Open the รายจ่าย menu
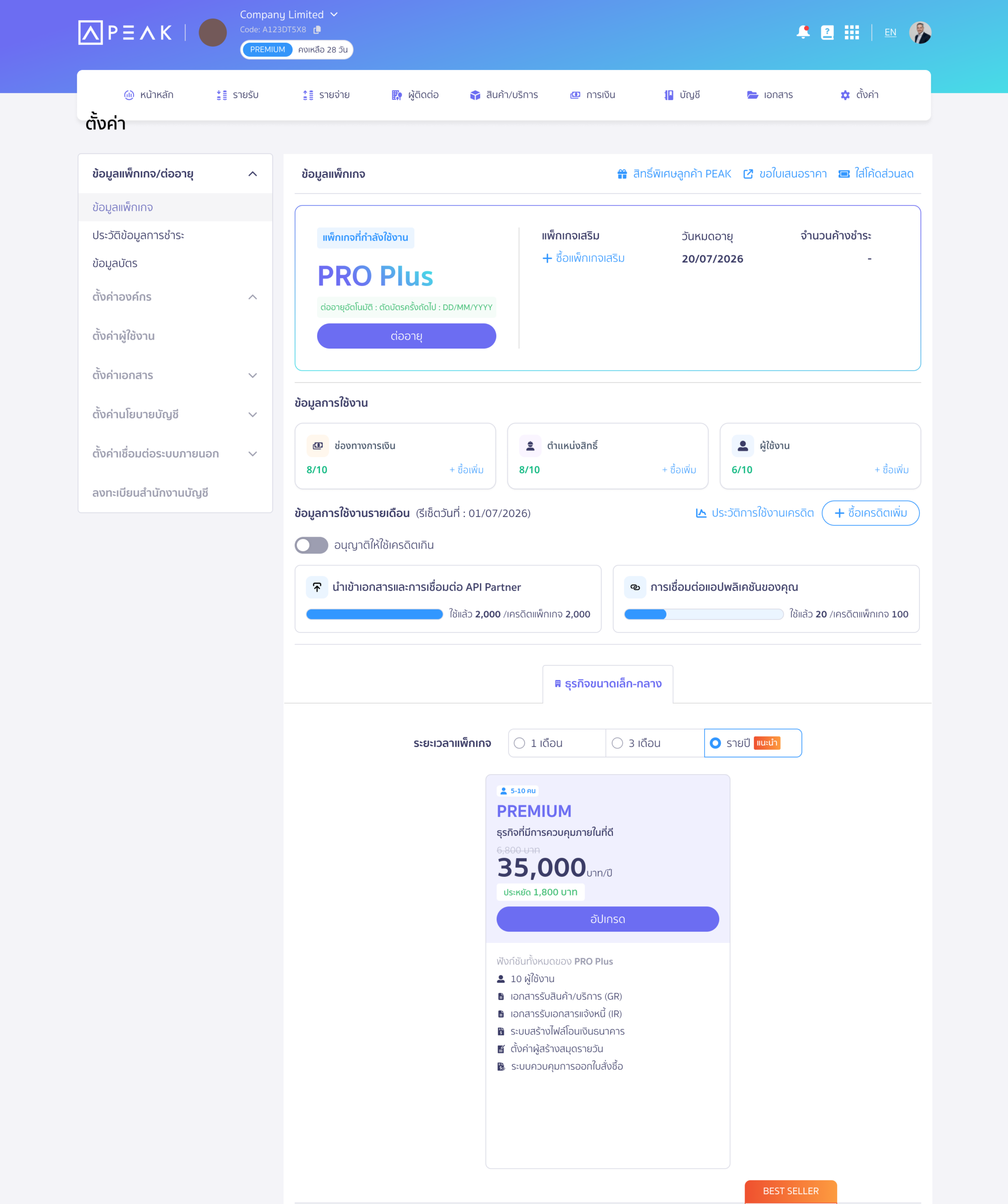 [x=325, y=95]
